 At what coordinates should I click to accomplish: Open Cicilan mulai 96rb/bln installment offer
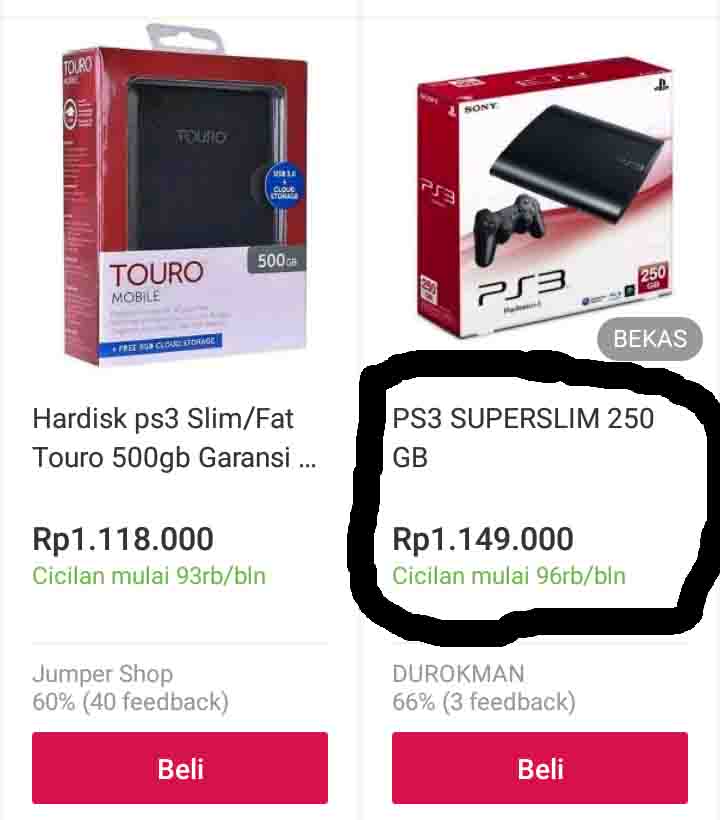tap(509, 576)
